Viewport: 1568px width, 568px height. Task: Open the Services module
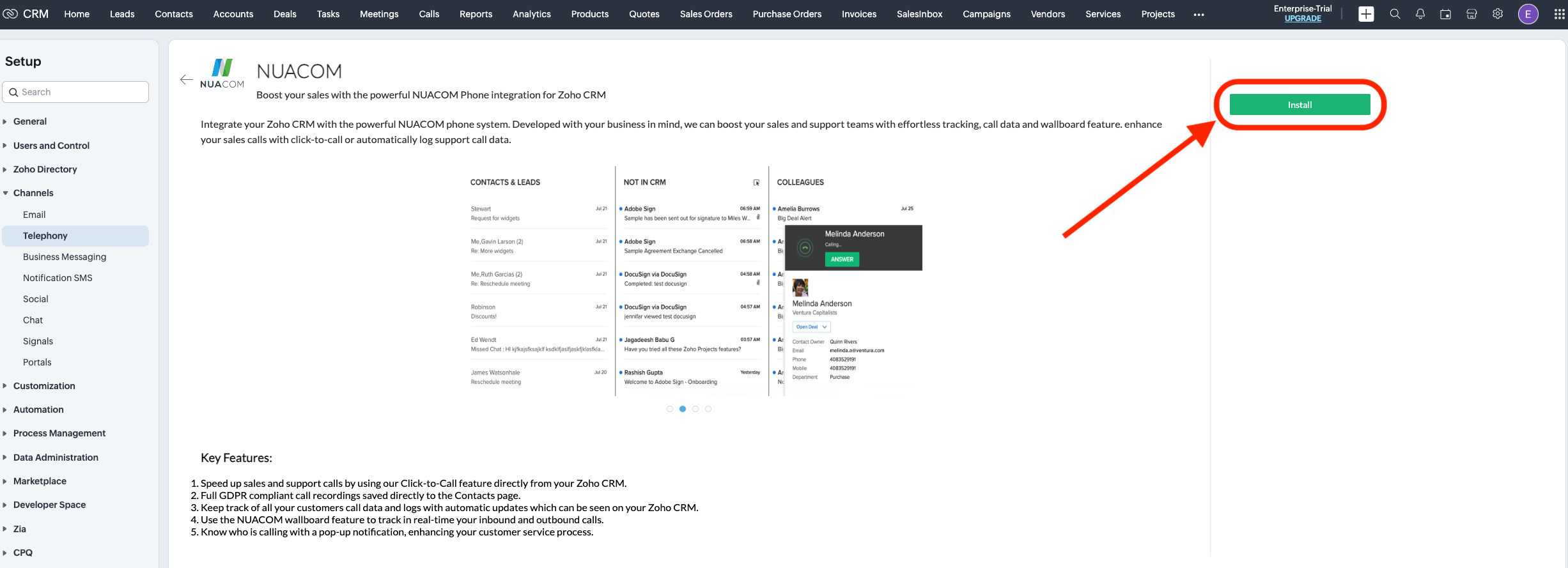pos(1103,14)
